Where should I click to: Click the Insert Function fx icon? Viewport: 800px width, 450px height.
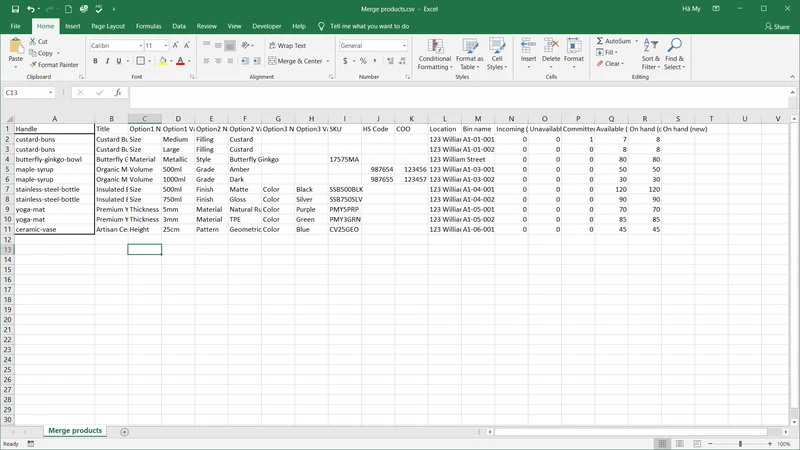pyautogui.click(x=118, y=93)
